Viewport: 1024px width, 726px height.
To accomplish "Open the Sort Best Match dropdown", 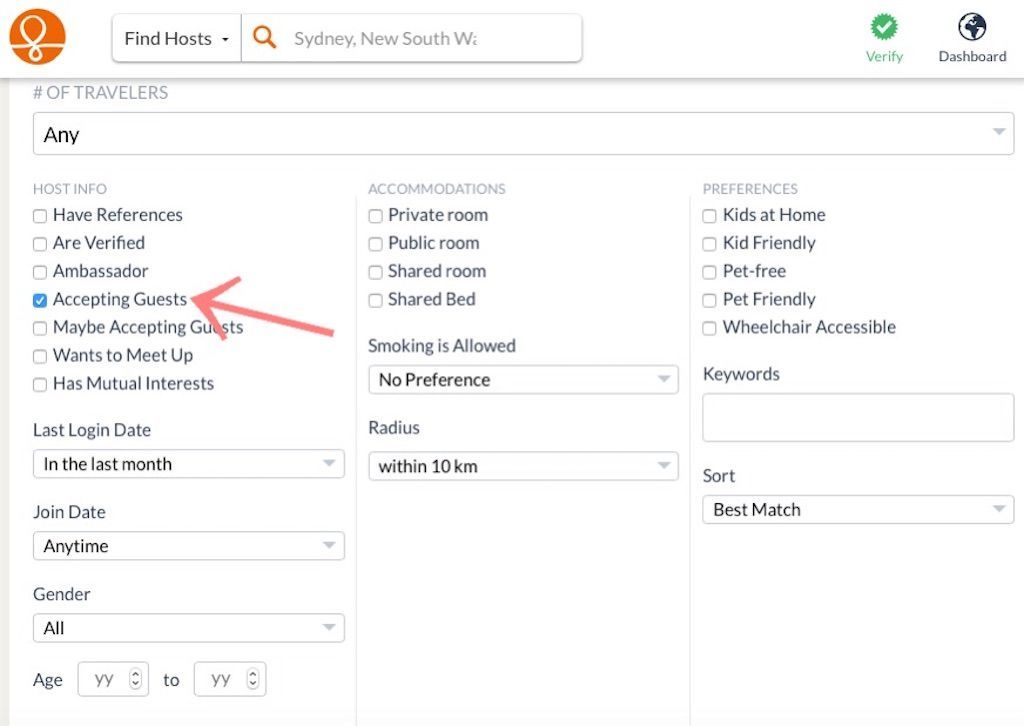I will pos(858,509).
